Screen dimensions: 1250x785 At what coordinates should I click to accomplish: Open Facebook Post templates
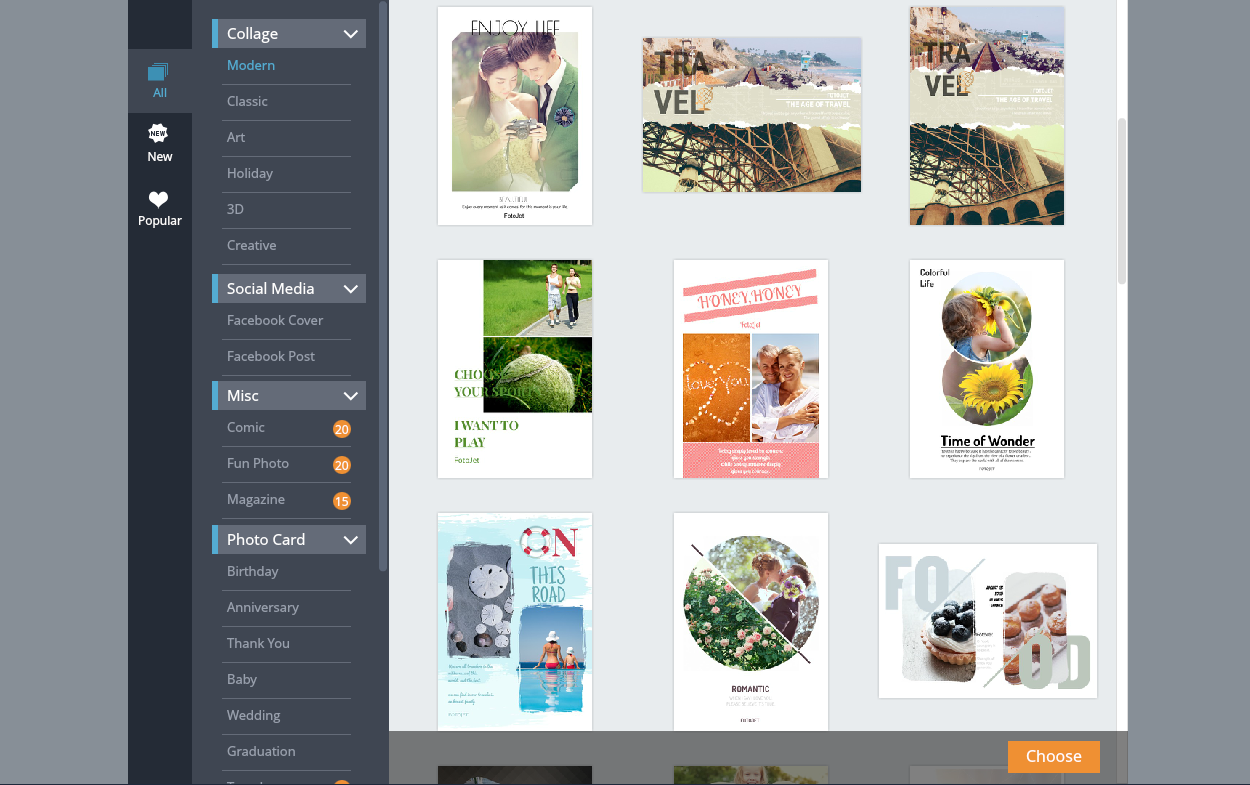tap(271, 356)
